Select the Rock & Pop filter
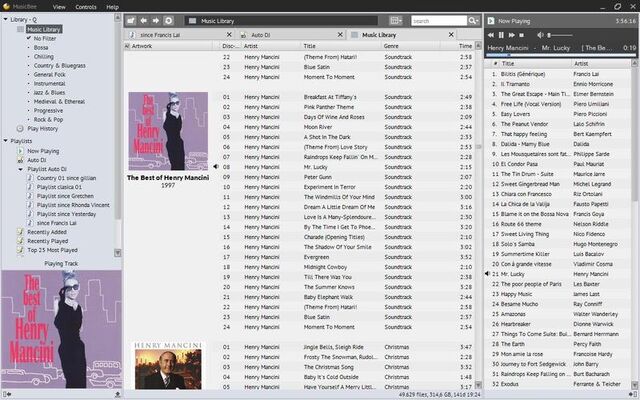640x400 pixels. (48, 119)
